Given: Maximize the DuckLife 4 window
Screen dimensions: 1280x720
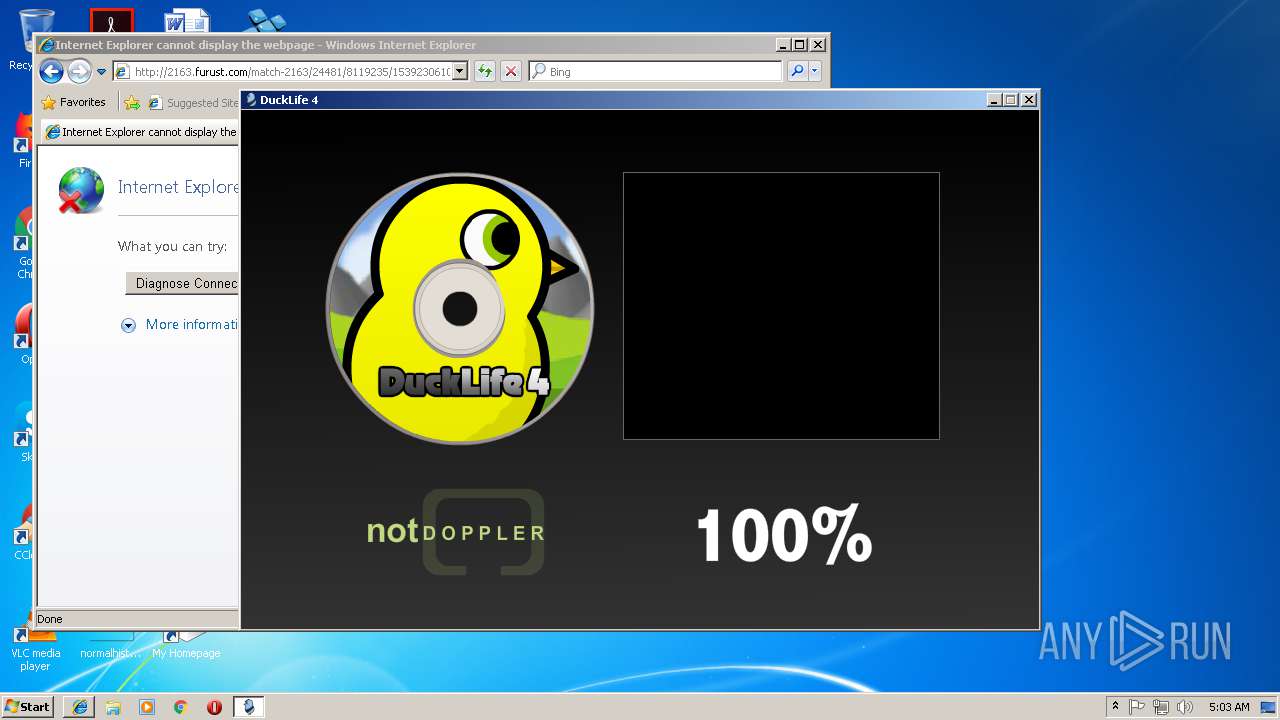Looking at the screenshot, I should click(1011, 99).
